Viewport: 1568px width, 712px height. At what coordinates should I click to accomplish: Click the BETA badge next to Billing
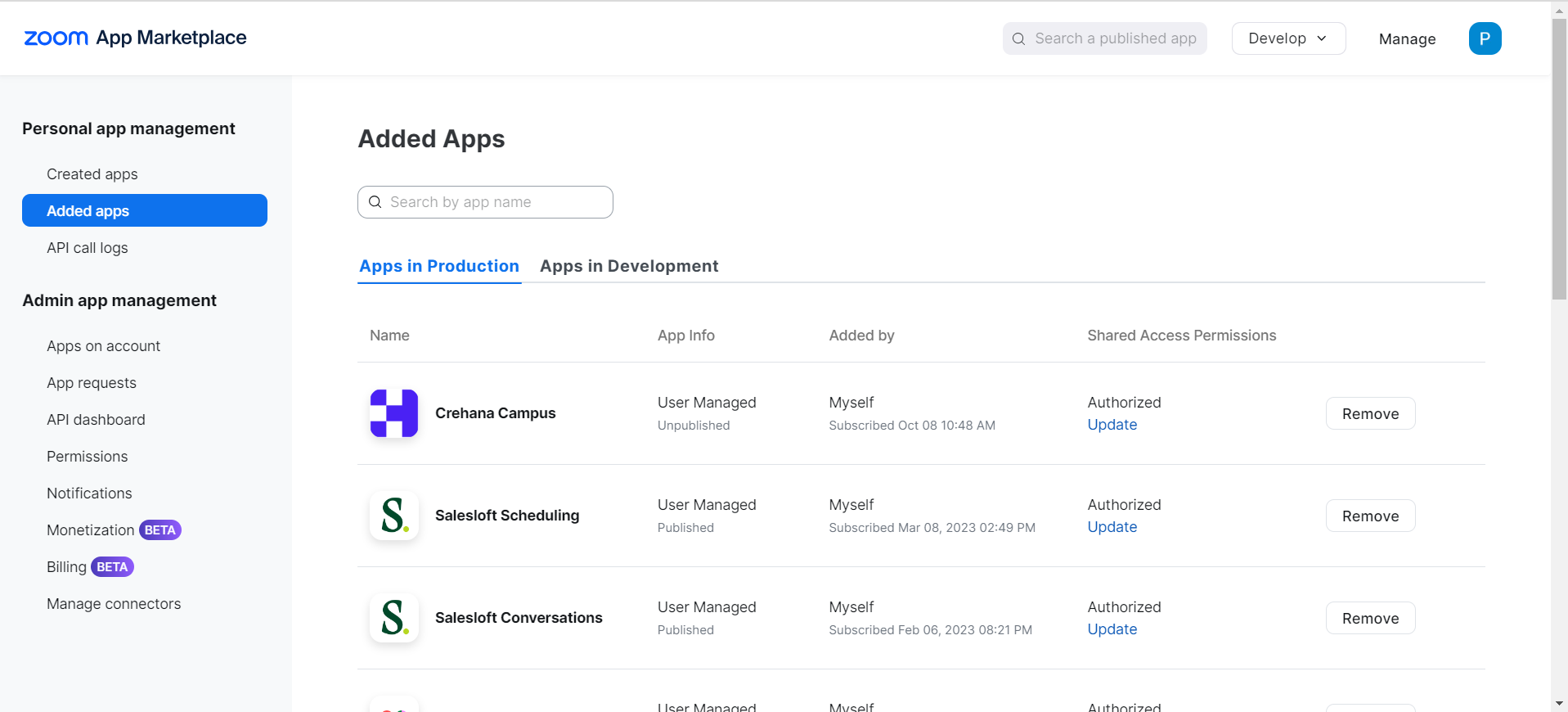coord(112,567)
